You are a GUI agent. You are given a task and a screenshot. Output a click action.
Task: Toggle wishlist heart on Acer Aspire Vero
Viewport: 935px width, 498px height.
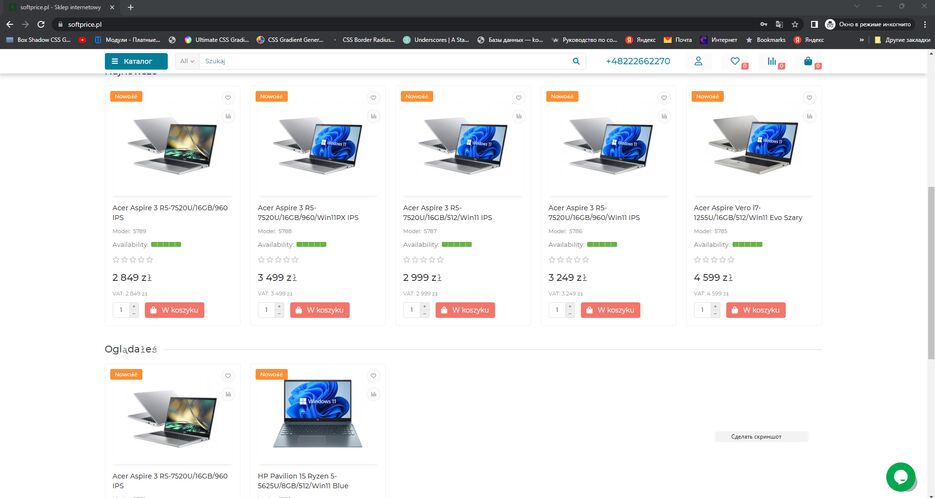(x=810, y=98)
